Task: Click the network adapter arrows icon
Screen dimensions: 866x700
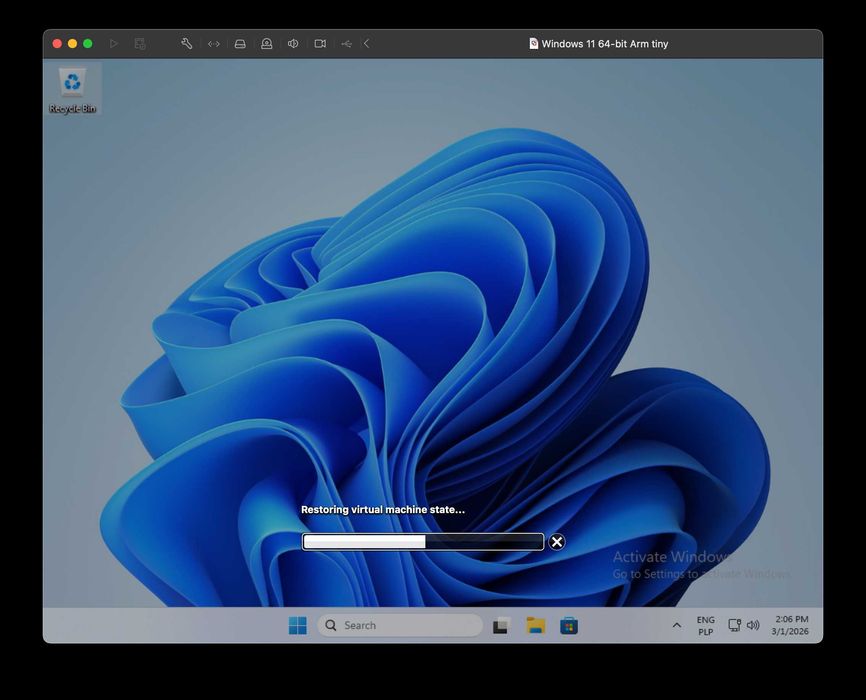Action: [214, 44]
